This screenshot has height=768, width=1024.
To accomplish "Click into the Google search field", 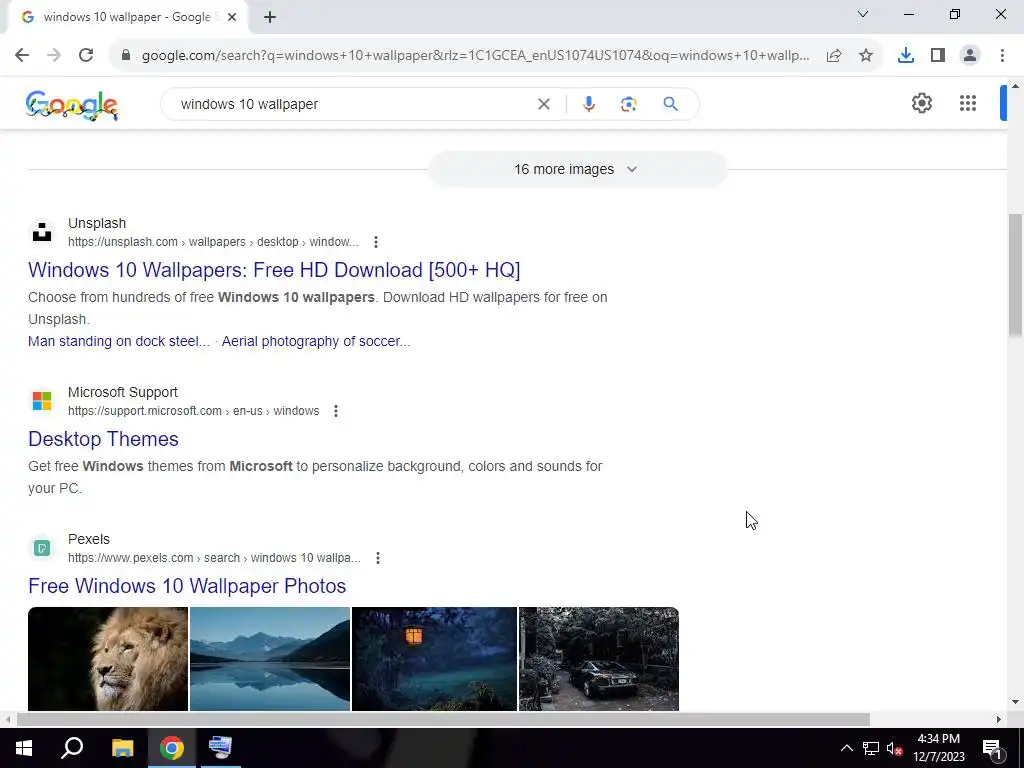I will (353, 104).
